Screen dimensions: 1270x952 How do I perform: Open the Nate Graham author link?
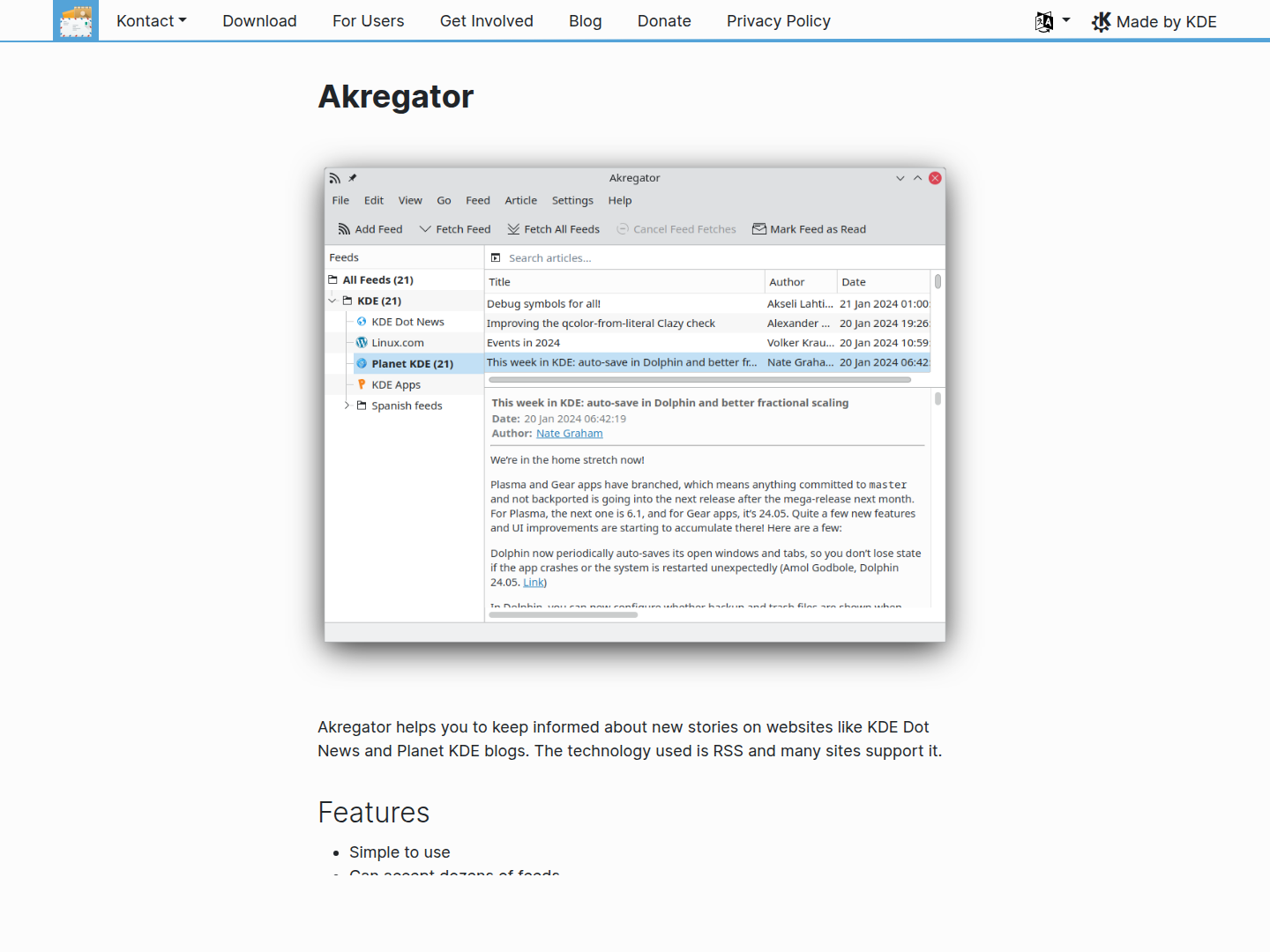(x=570, y=434)
